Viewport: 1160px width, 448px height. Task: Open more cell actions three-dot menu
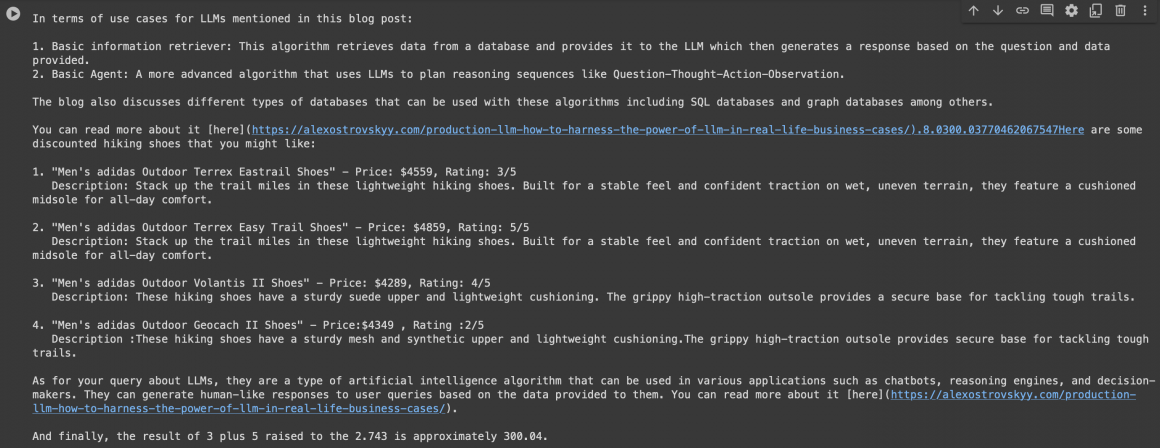1144,11
